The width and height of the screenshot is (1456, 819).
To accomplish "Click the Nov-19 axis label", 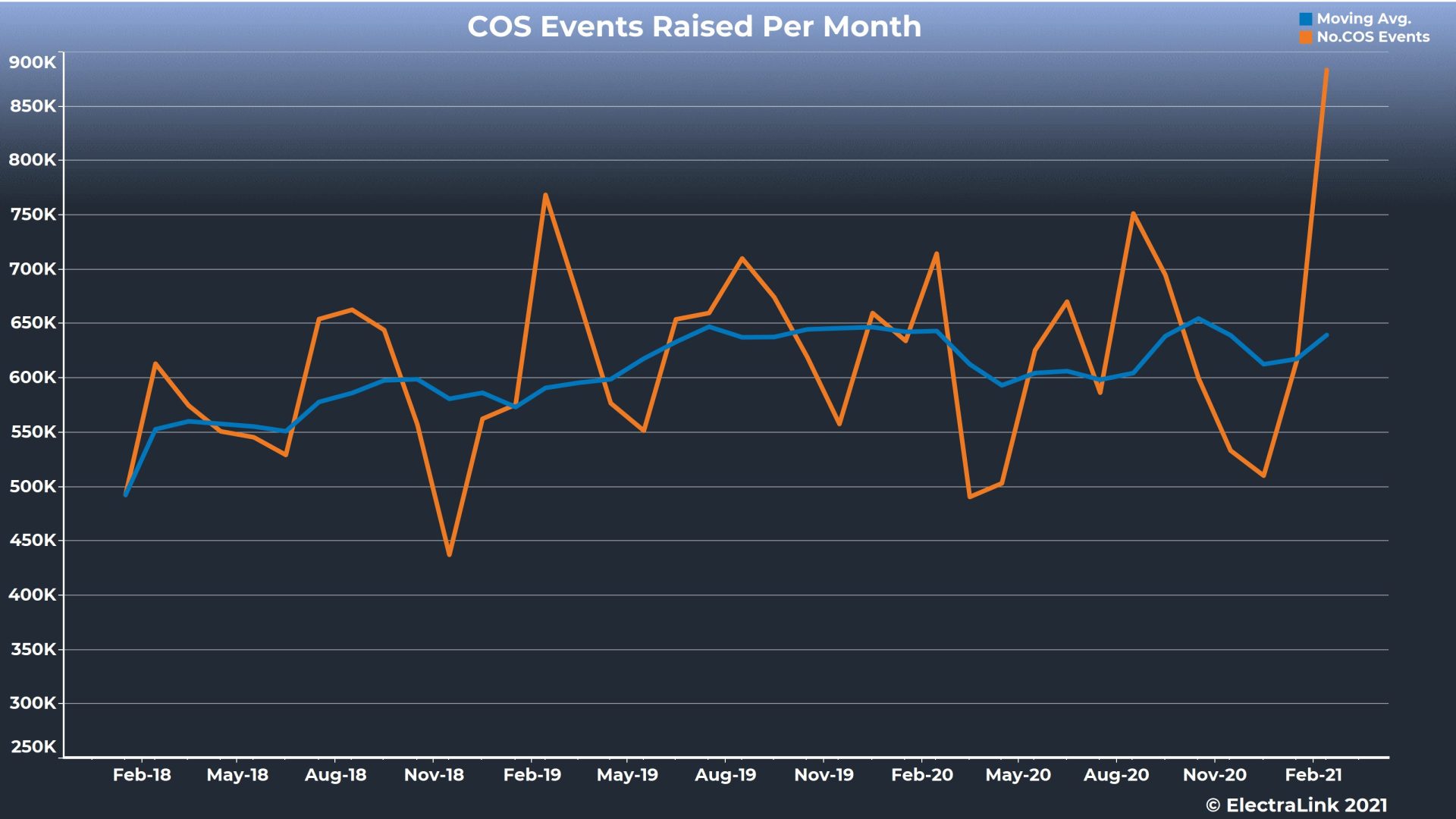I will click(824, 776).
